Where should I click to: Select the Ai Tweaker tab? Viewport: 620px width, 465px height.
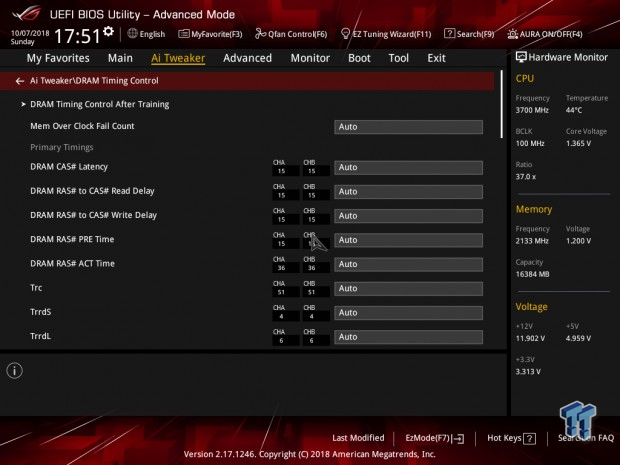point(178,58)
